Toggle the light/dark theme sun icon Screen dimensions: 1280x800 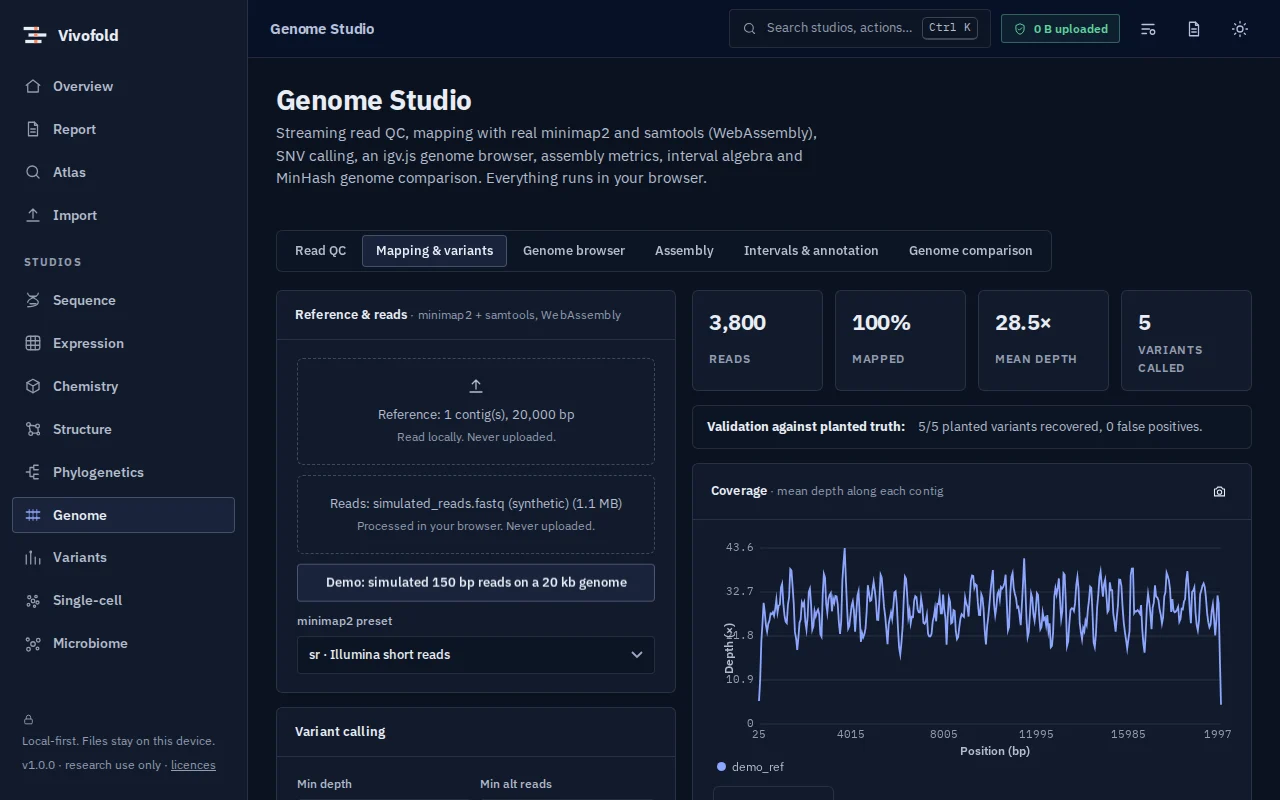(x=1240, y=29)
